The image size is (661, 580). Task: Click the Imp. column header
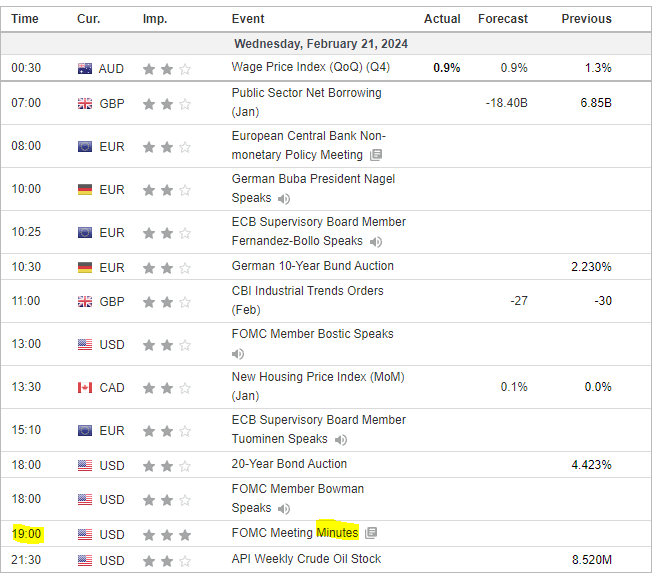point(155,19)
